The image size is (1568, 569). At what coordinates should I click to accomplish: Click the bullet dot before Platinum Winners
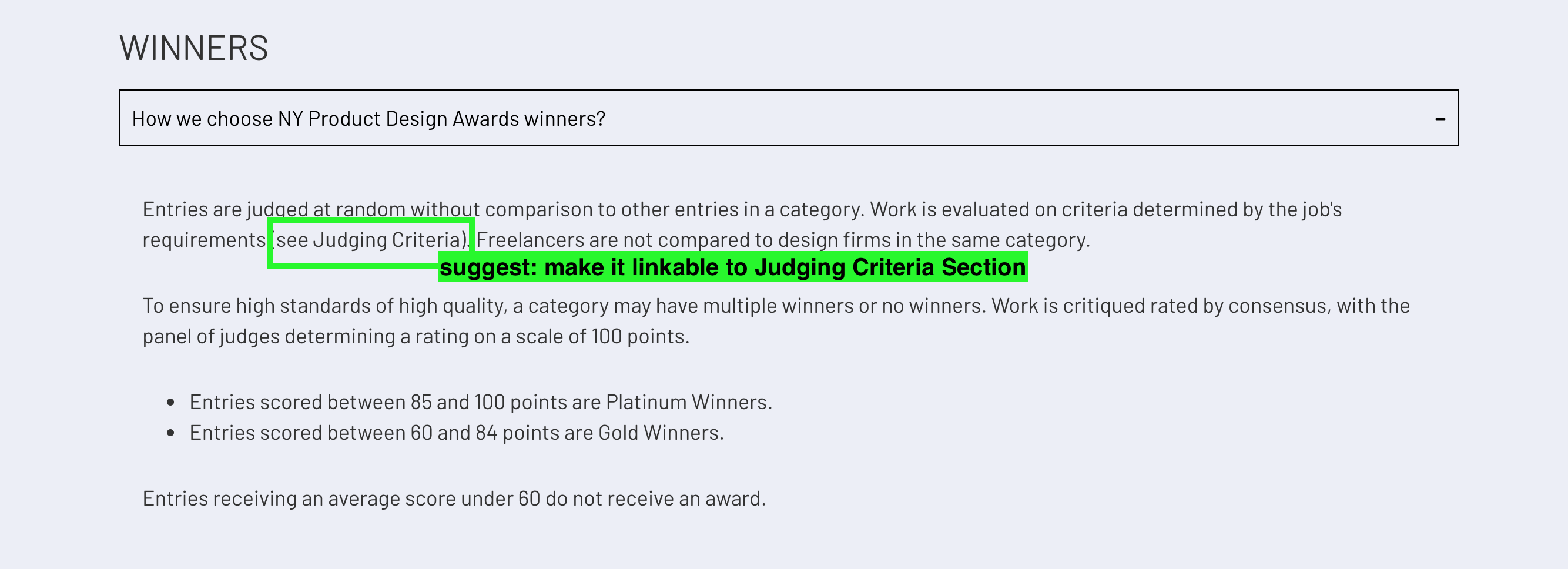coord(170,402)
